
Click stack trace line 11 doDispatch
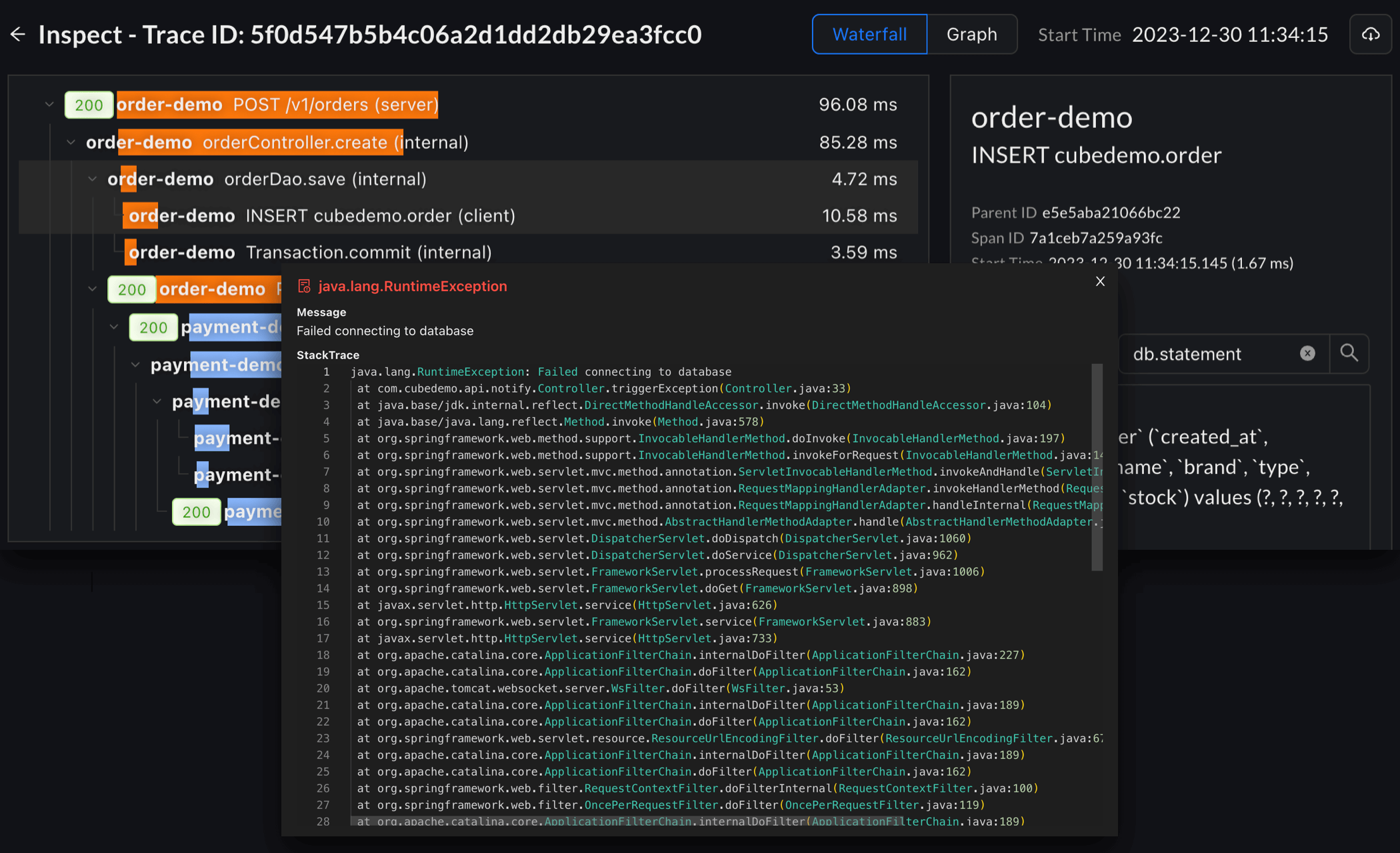coord(664,538)
